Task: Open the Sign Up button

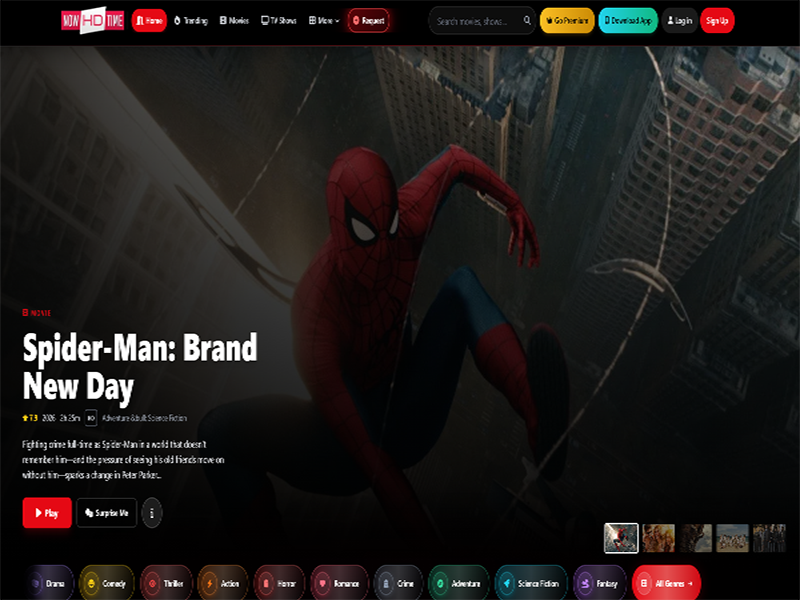Action: point(717,20)
